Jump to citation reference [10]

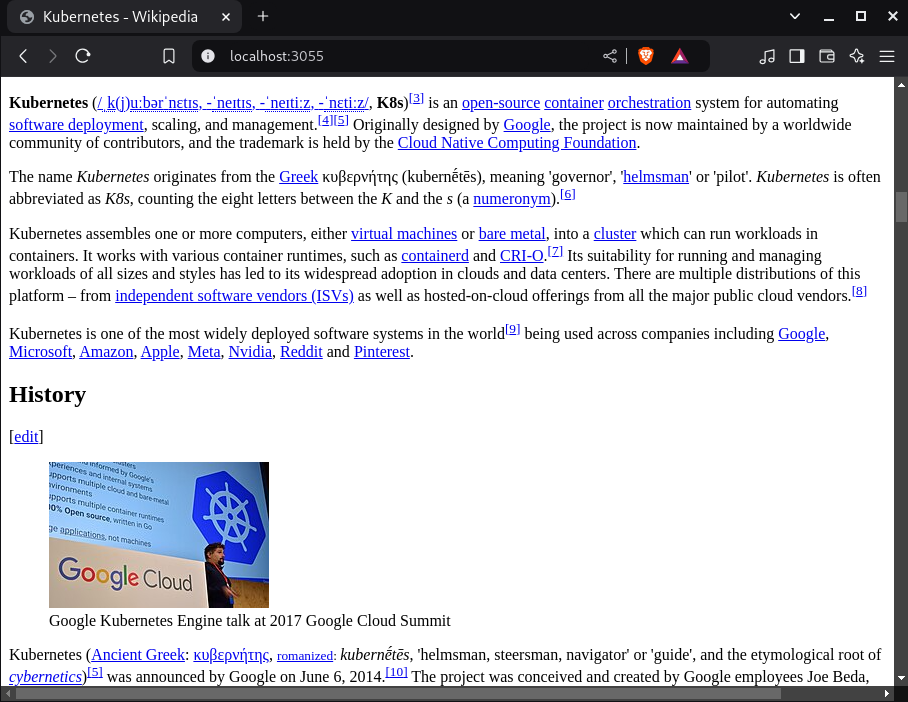[396, 672]
